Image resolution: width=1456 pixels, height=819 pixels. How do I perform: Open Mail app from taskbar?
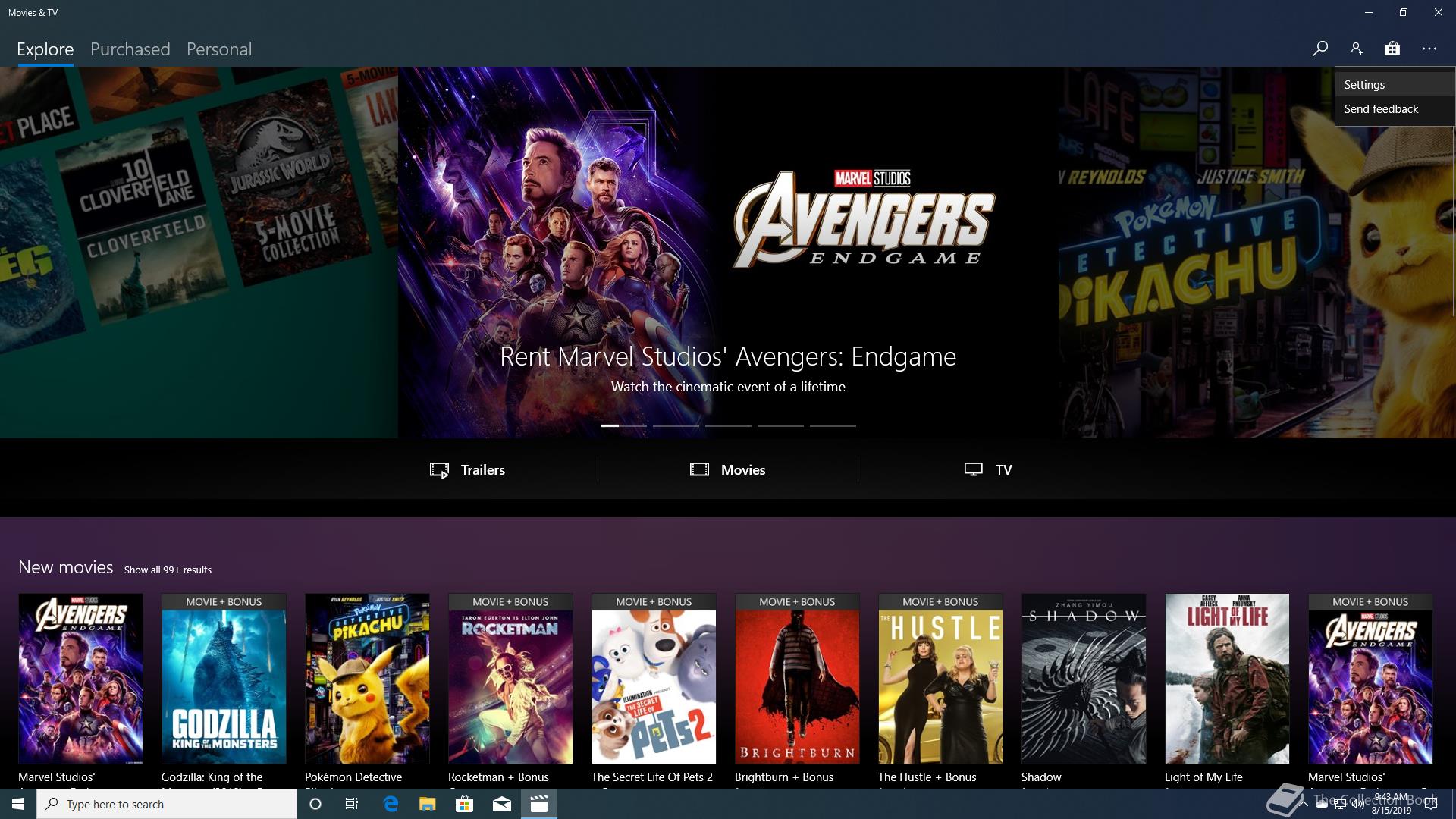[501, 804]
